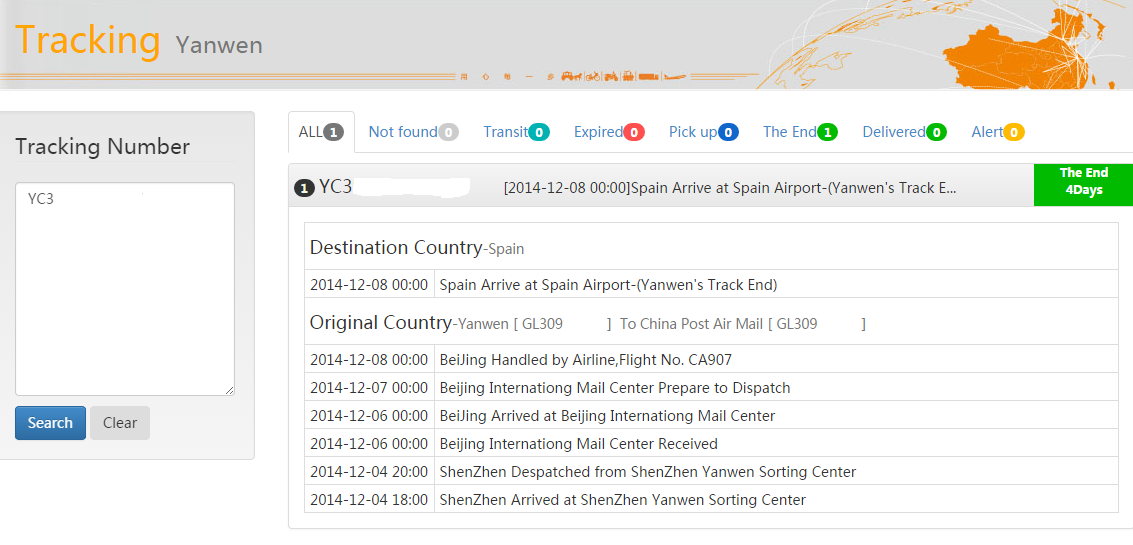1133x545 pixels.
Task: Click the black number 1 badge beside YC3
Action: pyautogui.click(x=304, y=188)
